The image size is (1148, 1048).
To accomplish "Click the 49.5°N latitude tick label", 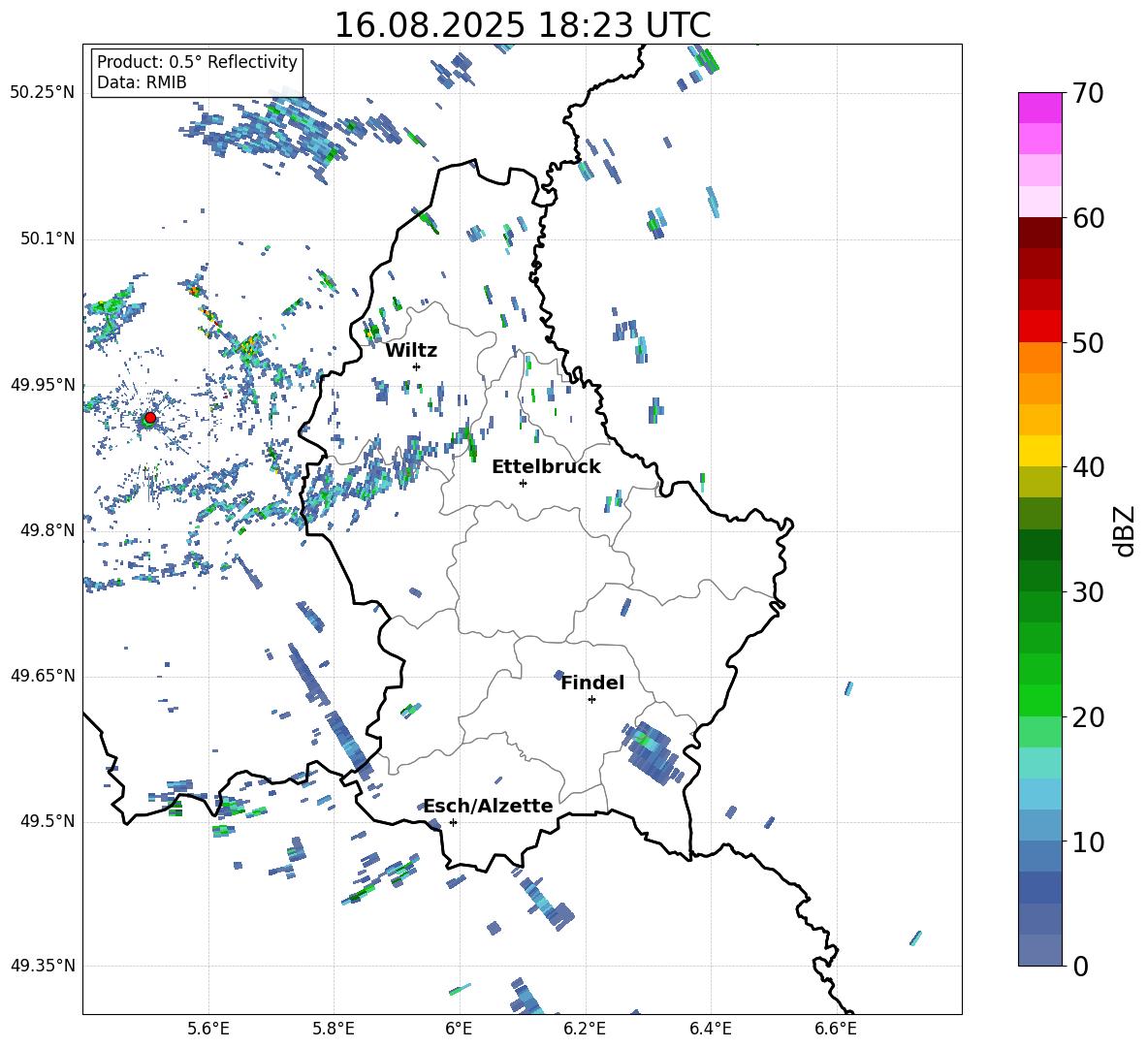I will point(48,821).
